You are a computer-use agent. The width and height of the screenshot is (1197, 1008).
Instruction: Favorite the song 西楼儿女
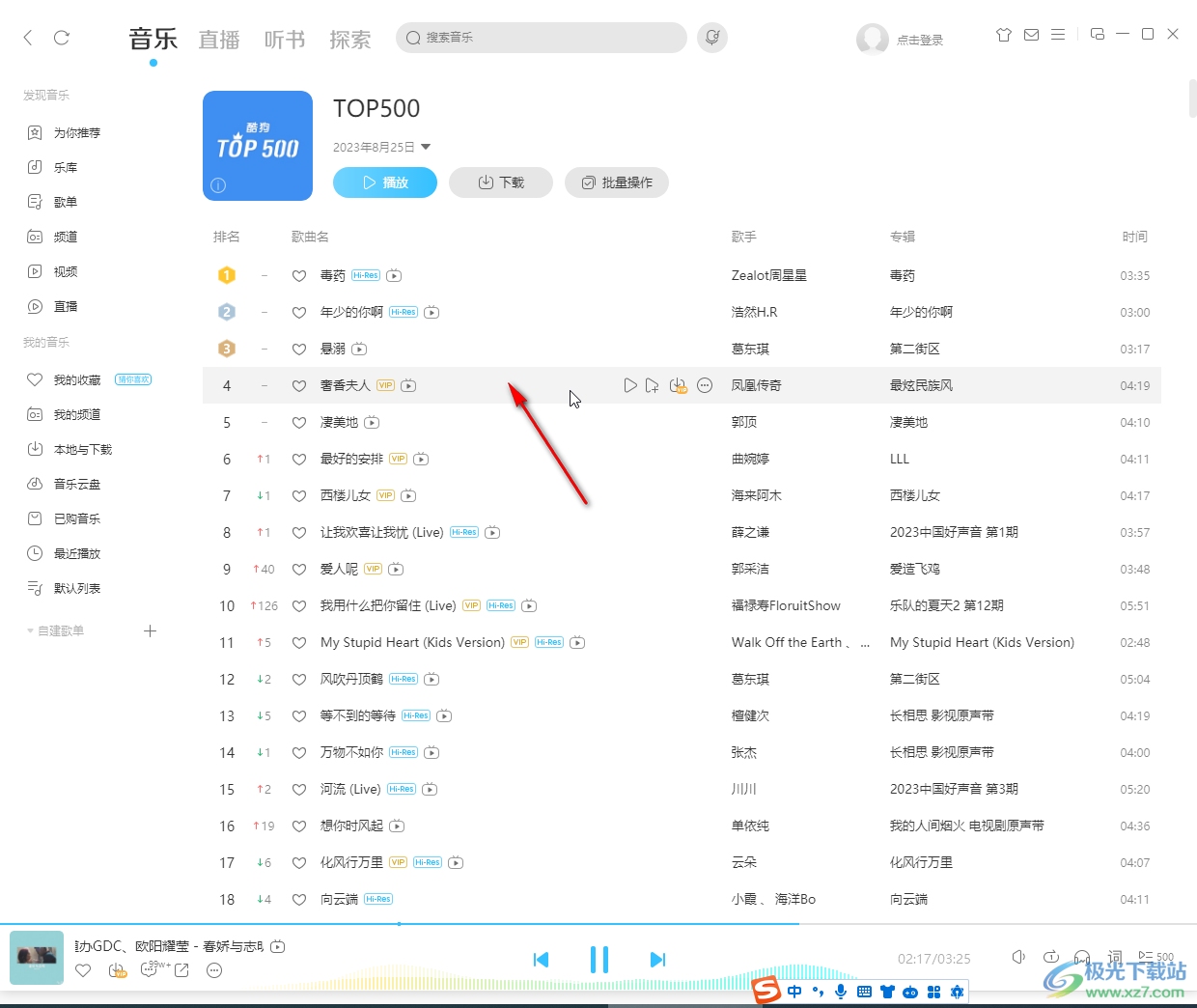(x=299, y=496)
